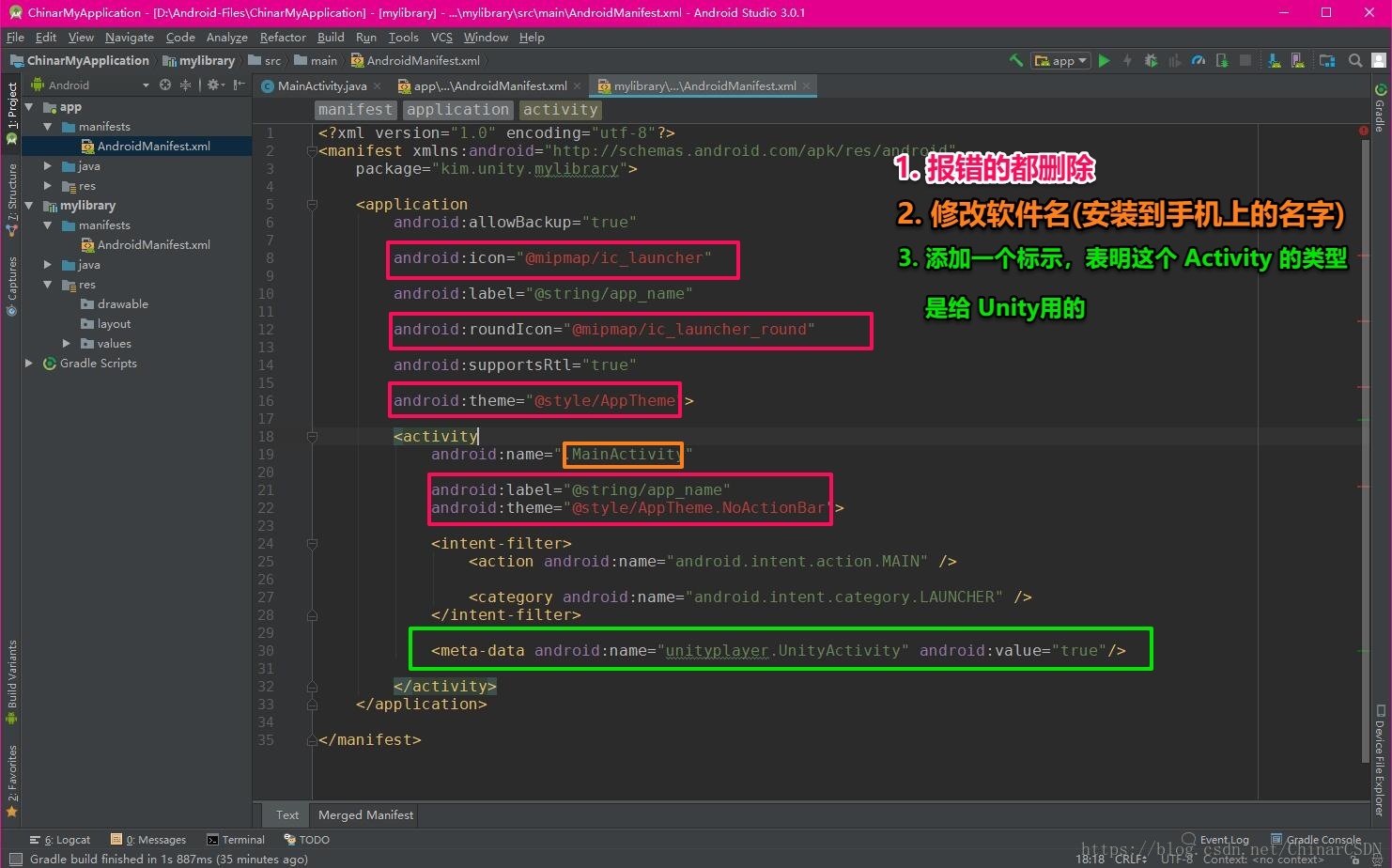1392x868 pixels.
Task: Click Apply Changes lightning bolt icon
Action: pos(1127,60)
